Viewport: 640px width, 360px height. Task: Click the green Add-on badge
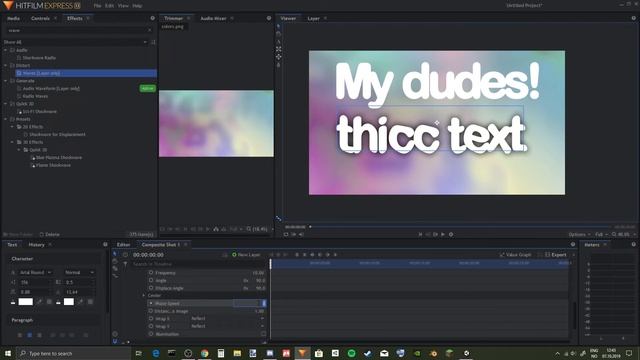pos(148,88)
